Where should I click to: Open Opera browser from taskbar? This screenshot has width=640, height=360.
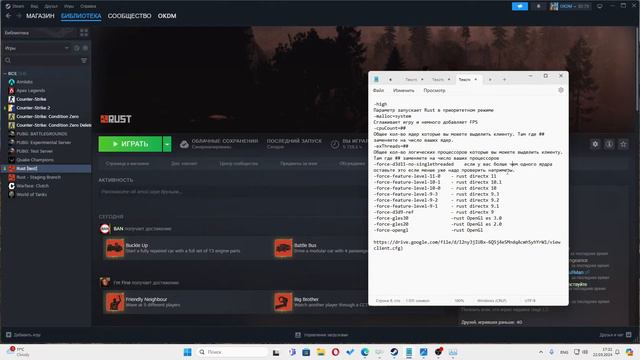tap(335, 352)
